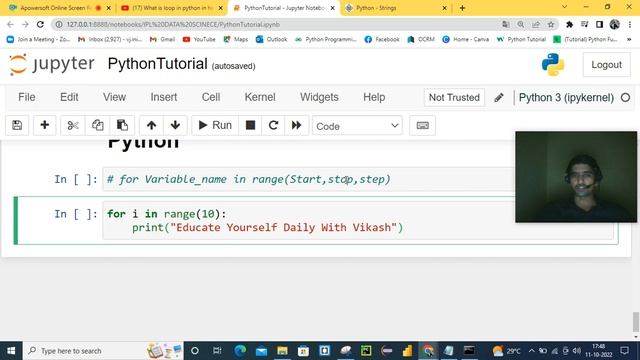
Task: Open the Insert menu
Action: coord(164,97)
